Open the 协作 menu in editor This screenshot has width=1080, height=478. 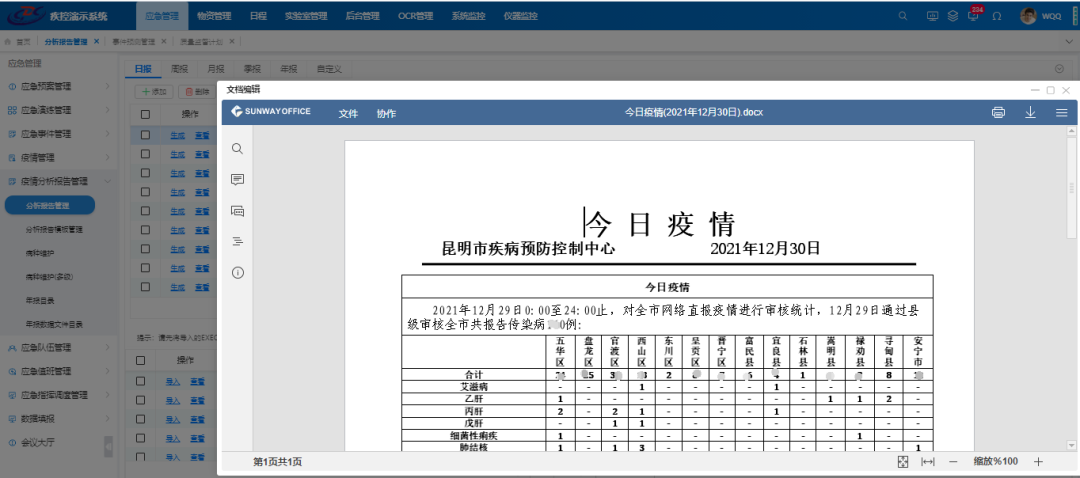tap(386, 114)
